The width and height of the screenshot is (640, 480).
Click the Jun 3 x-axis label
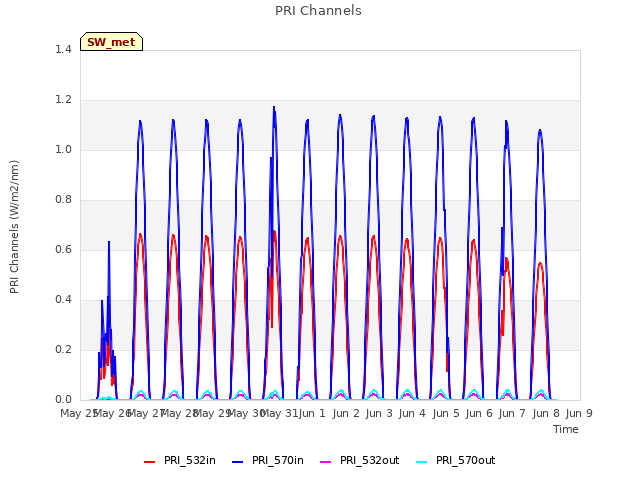379,413
